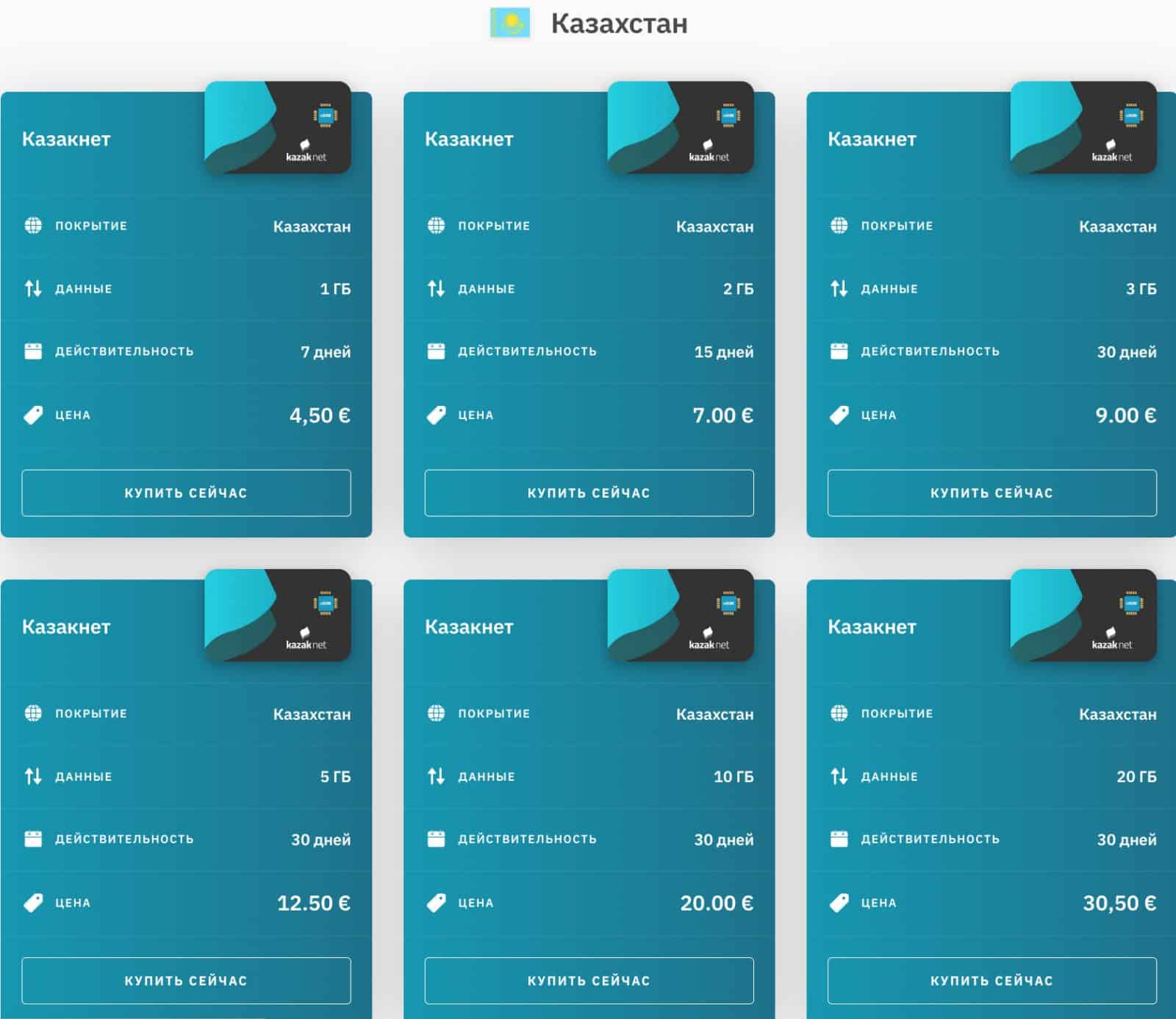This screenshot has width=1176, height=1019.
Task: Click the globe icon in the 5 ГБ card
Action: (x=33, y=712)
